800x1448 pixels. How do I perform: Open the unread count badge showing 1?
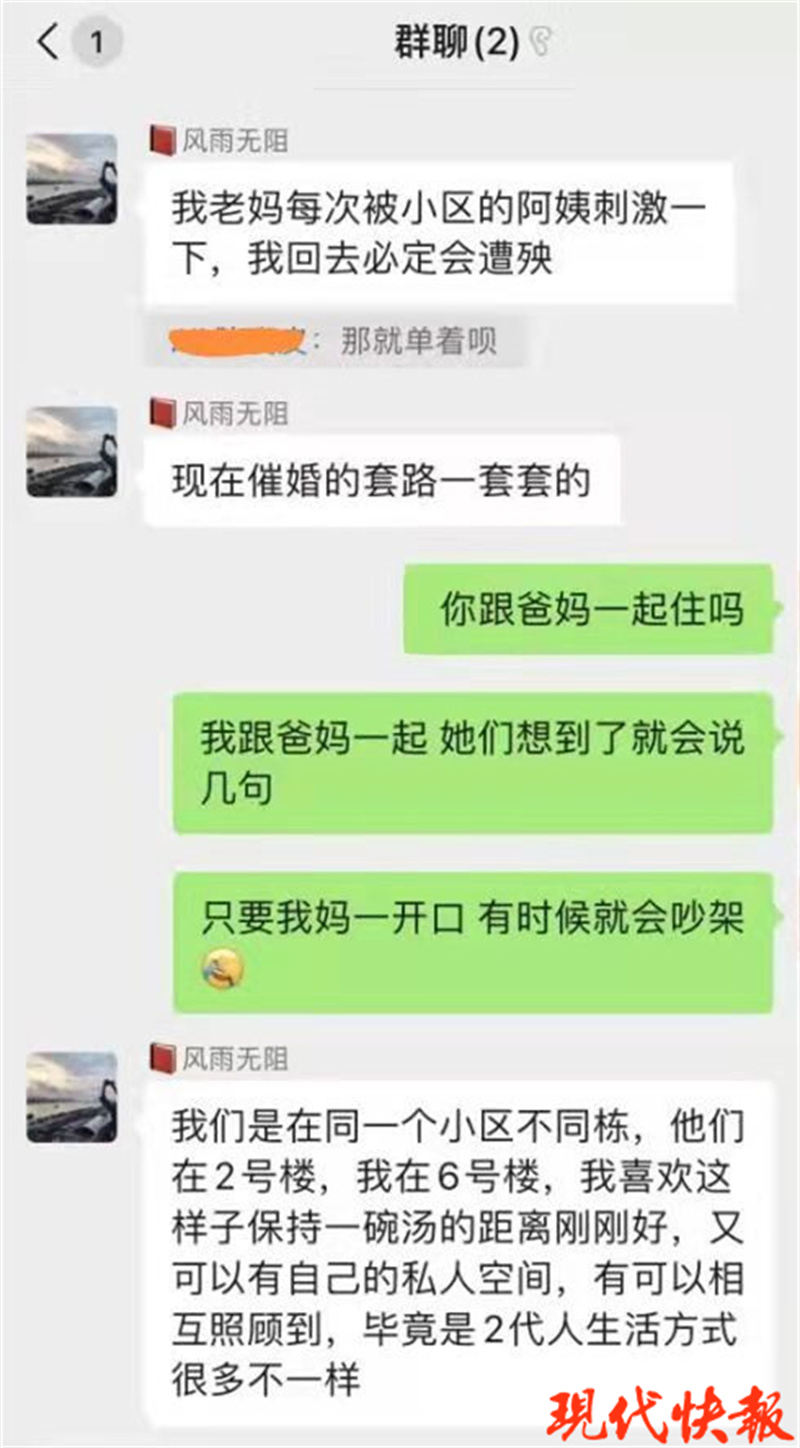[x=96, y=43]
